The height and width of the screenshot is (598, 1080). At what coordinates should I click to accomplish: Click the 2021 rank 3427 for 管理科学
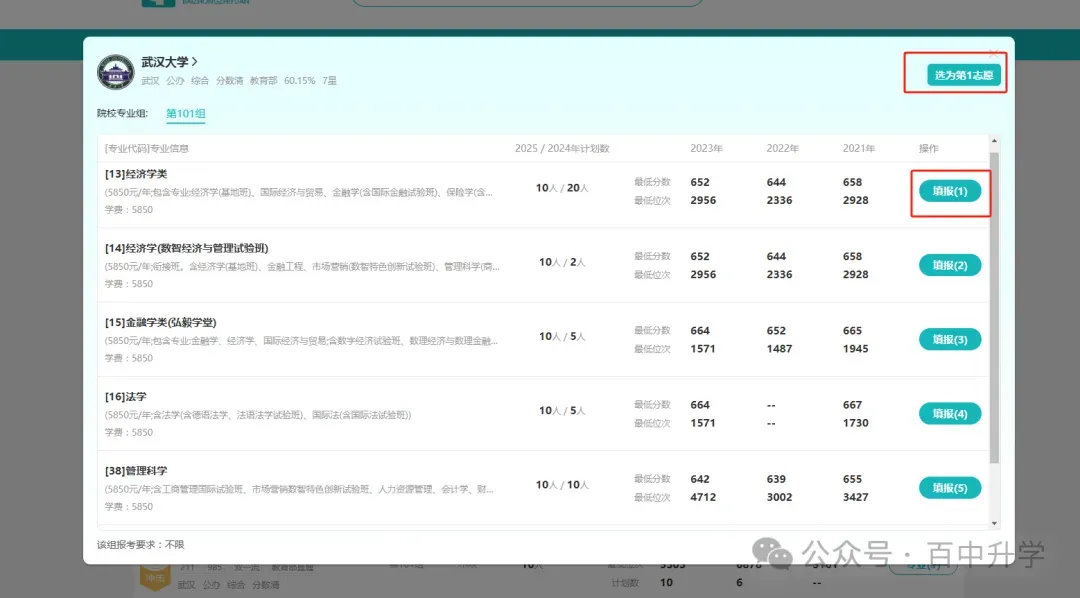(x=855, y=497)
